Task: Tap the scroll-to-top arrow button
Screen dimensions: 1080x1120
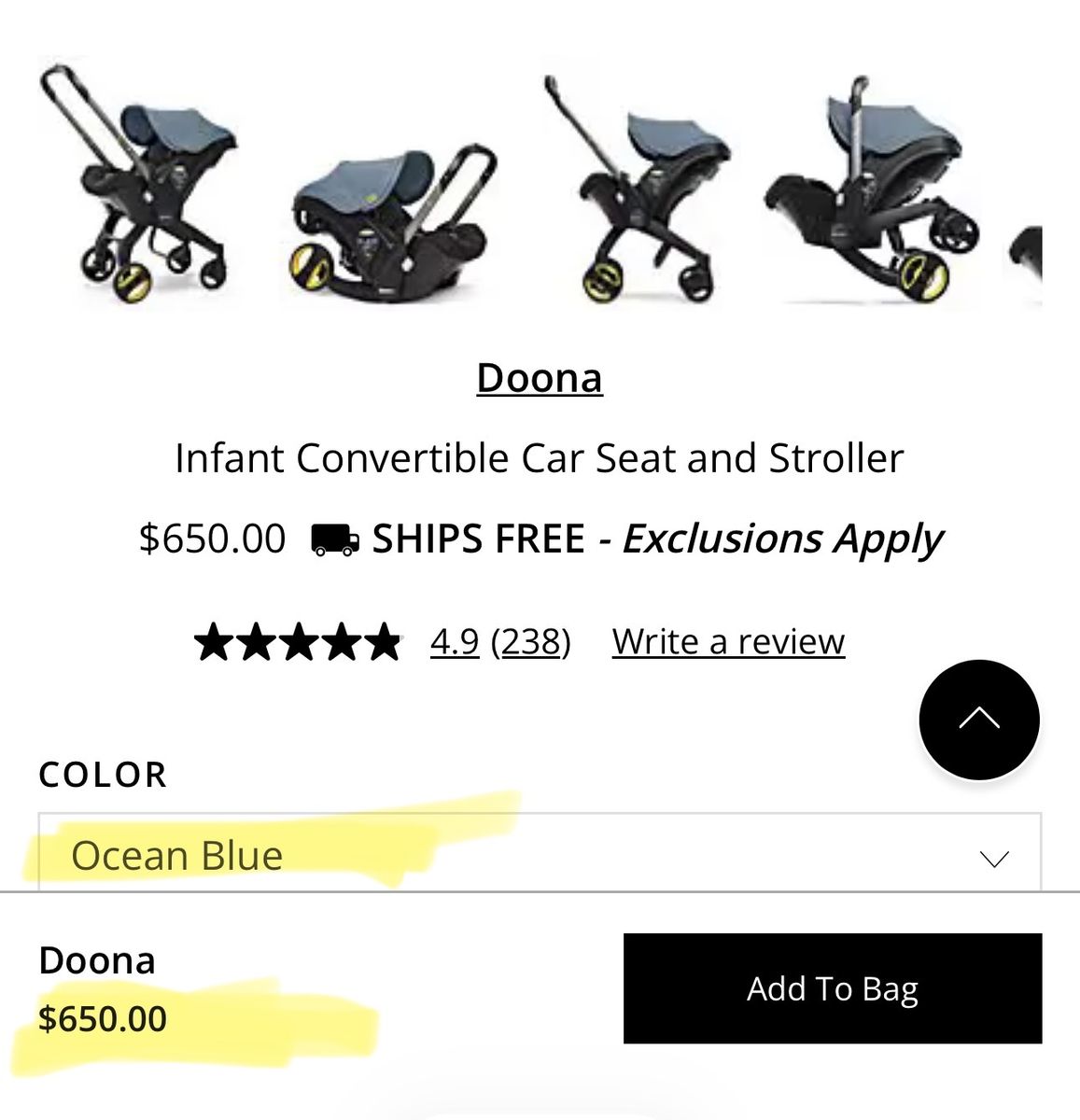Action: (979, 720)
